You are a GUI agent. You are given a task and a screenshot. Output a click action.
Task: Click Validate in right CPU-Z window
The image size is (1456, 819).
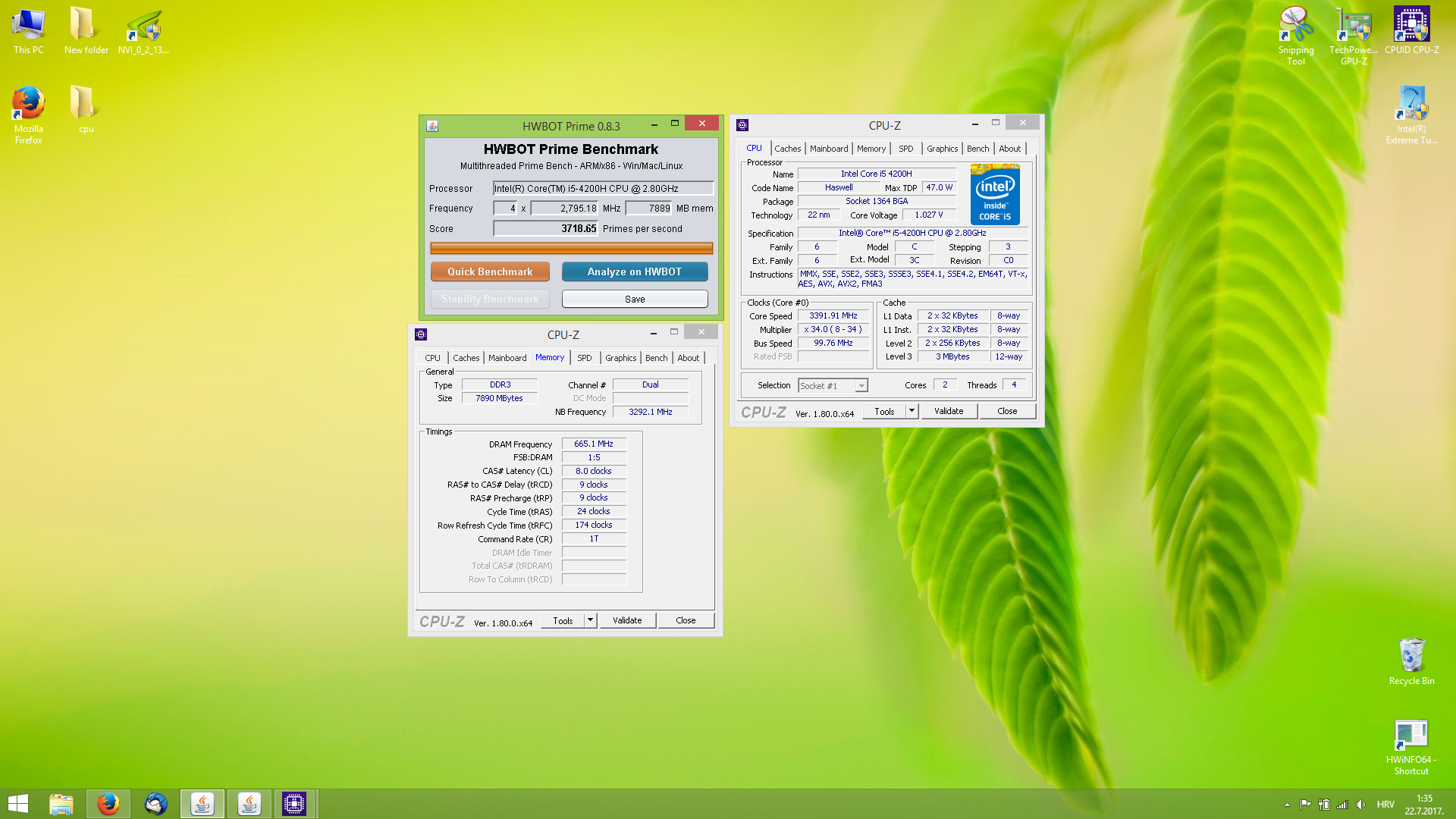(949, 411)
